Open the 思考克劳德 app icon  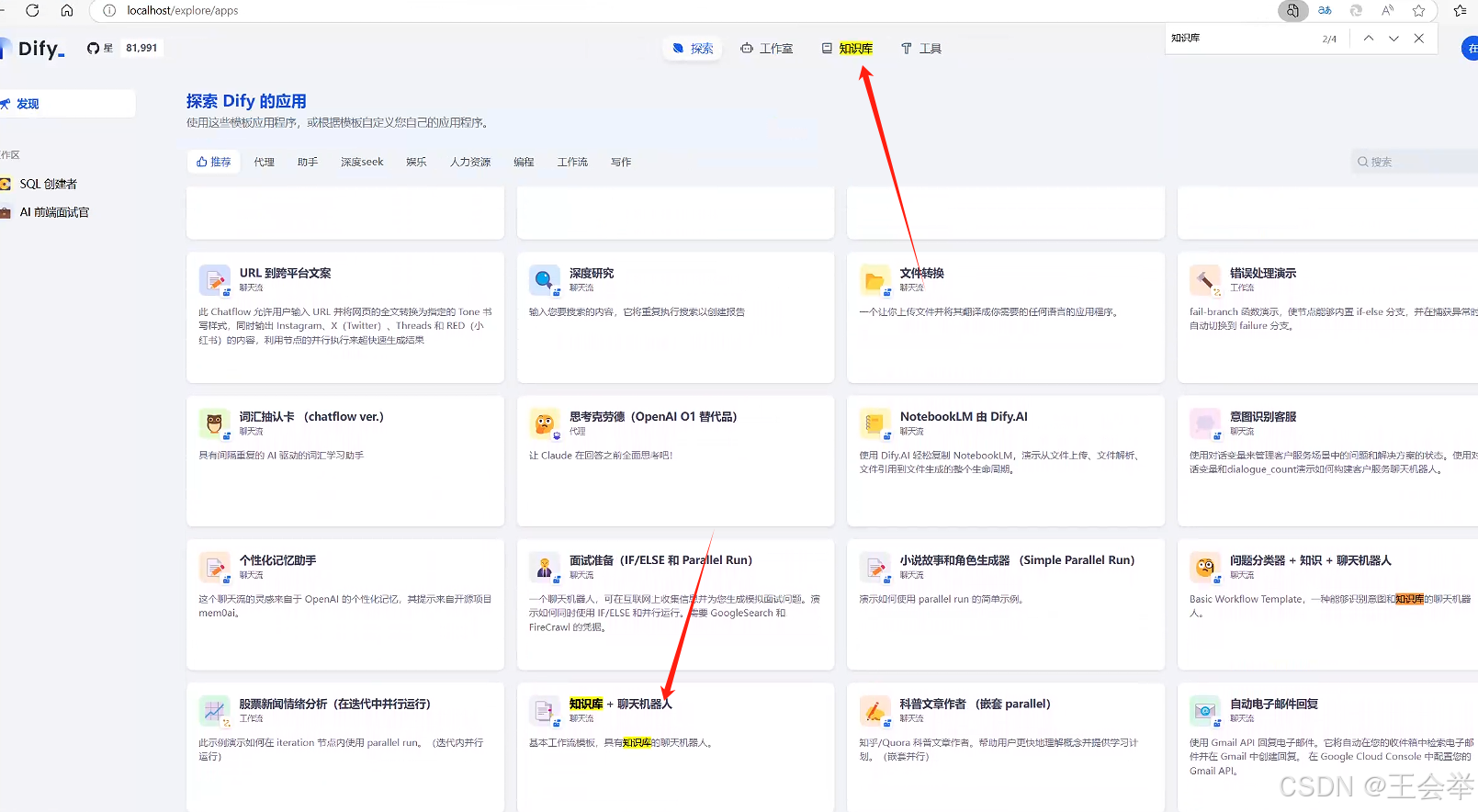coord(545,423)
